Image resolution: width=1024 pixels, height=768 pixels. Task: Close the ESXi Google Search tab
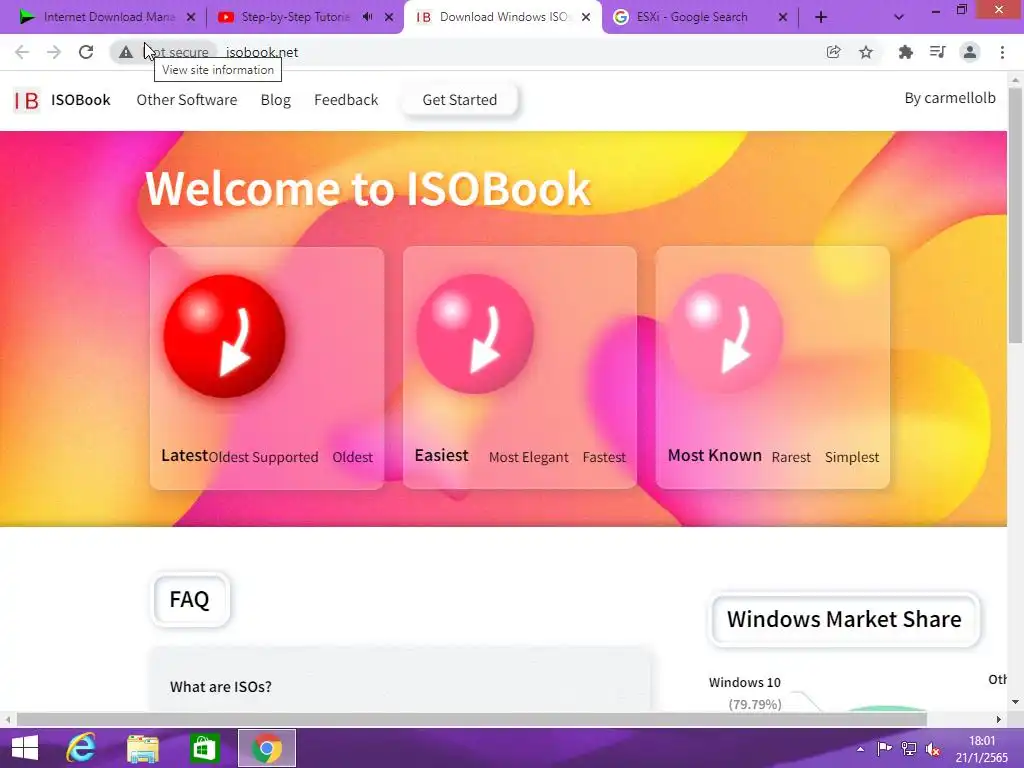pyautogui.click(x=782, y=18)
